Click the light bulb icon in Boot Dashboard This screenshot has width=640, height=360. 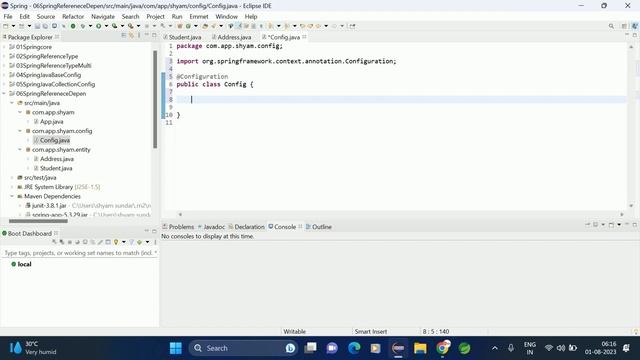tap(116, 242)
